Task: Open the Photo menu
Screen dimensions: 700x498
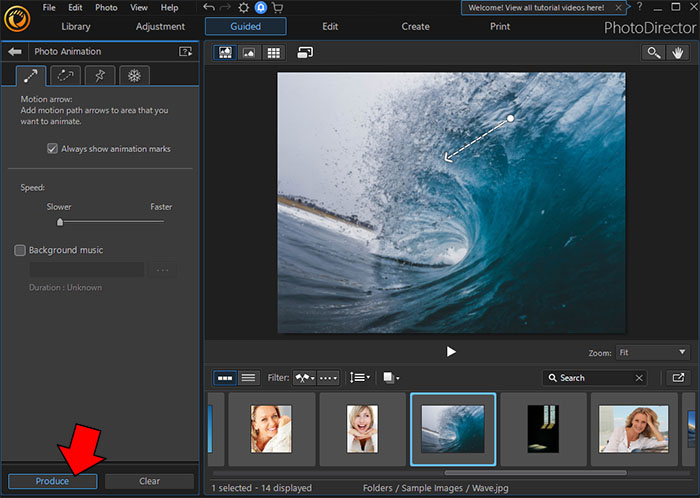Action: (106, 8)
